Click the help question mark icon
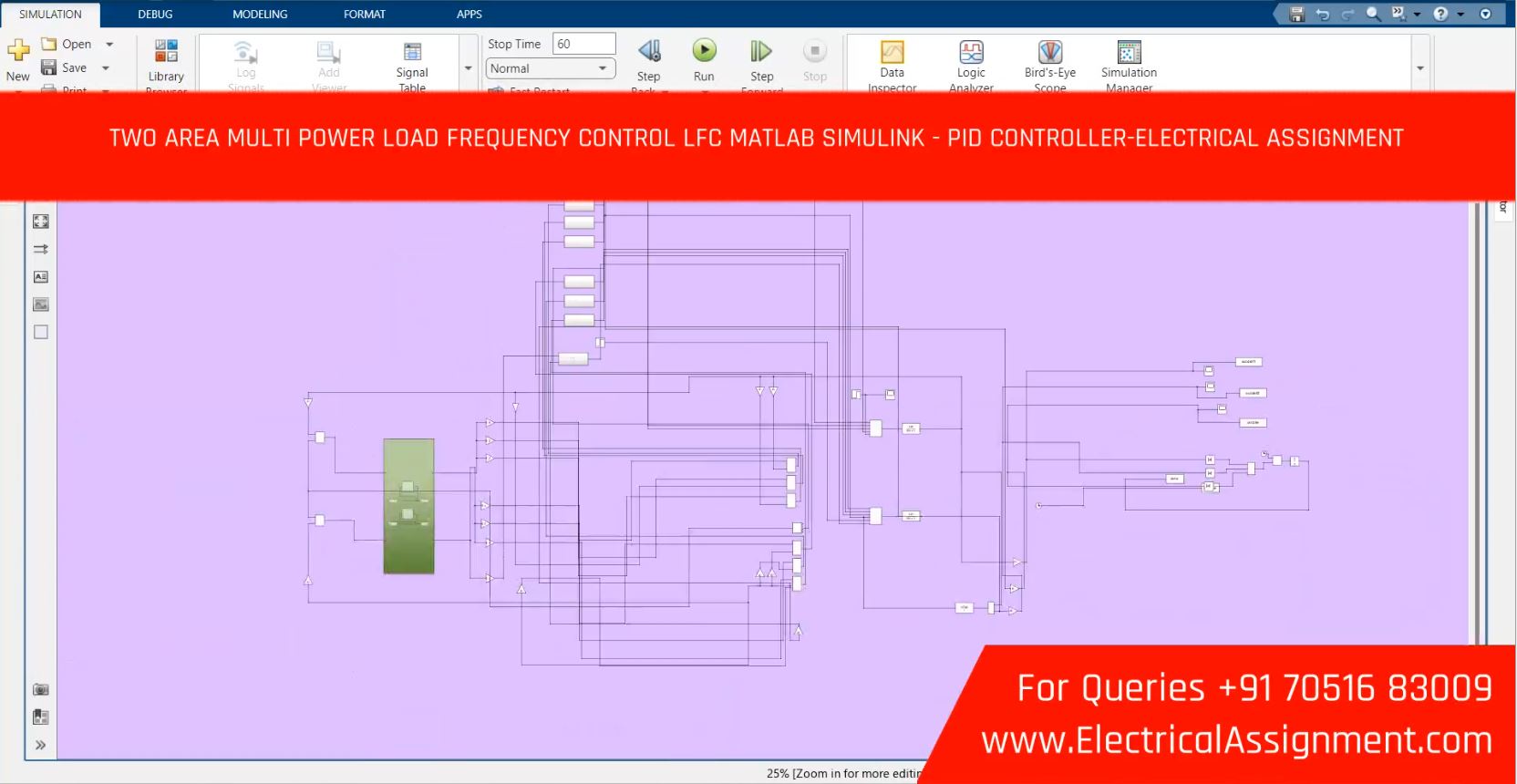Viewport: 1517px width, 784px height. point(1440,14)
